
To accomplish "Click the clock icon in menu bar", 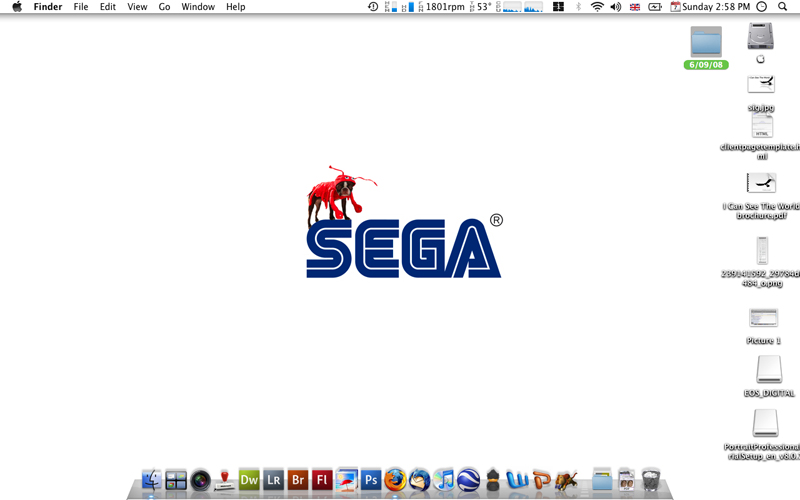I will 762,7.
